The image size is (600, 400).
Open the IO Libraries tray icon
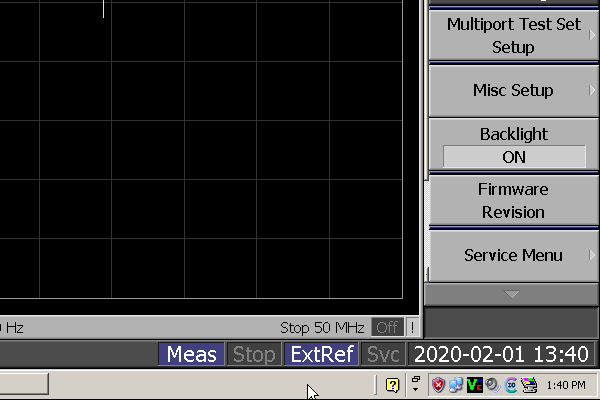pos(511,385)
